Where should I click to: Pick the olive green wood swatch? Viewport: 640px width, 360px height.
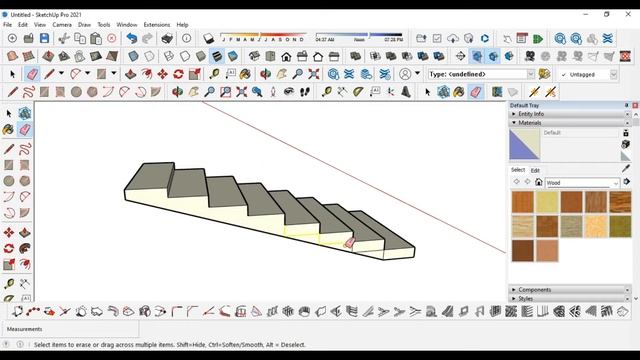click(x=620, y=226)
